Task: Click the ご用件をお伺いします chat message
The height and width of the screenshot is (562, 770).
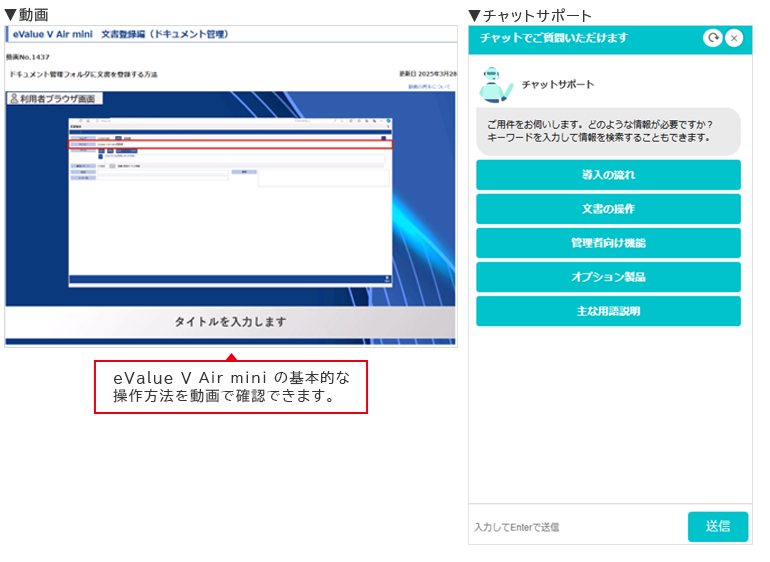Action: [608, 132]
